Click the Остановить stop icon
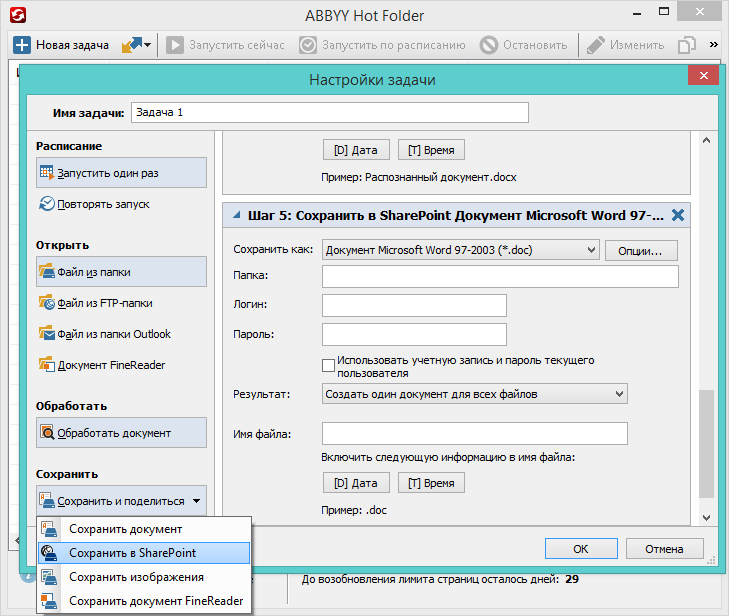This screenshot has width=729, height=616. (x=489, y=45)
